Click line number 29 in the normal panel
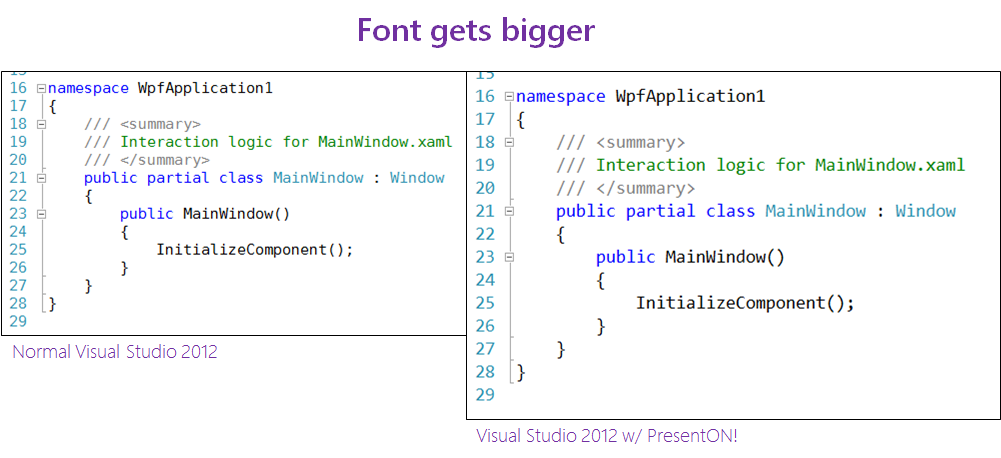The width and height of the screenshot is (1001, 458). point(18,321)
